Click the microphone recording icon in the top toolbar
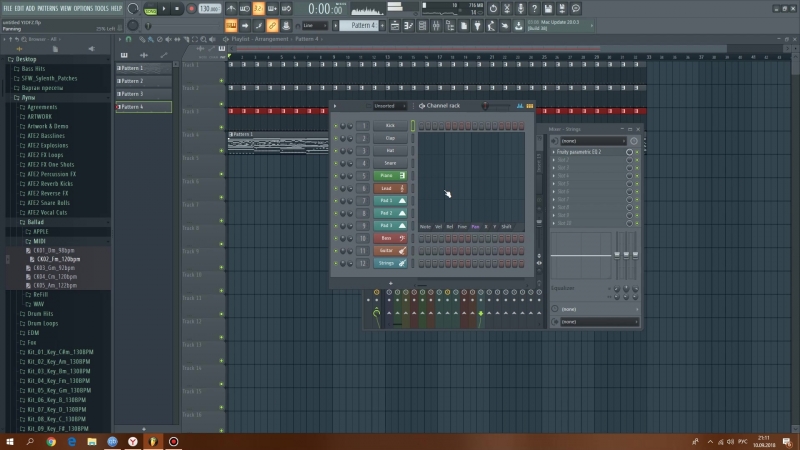The image size is (800, 450). pos(520,9)
